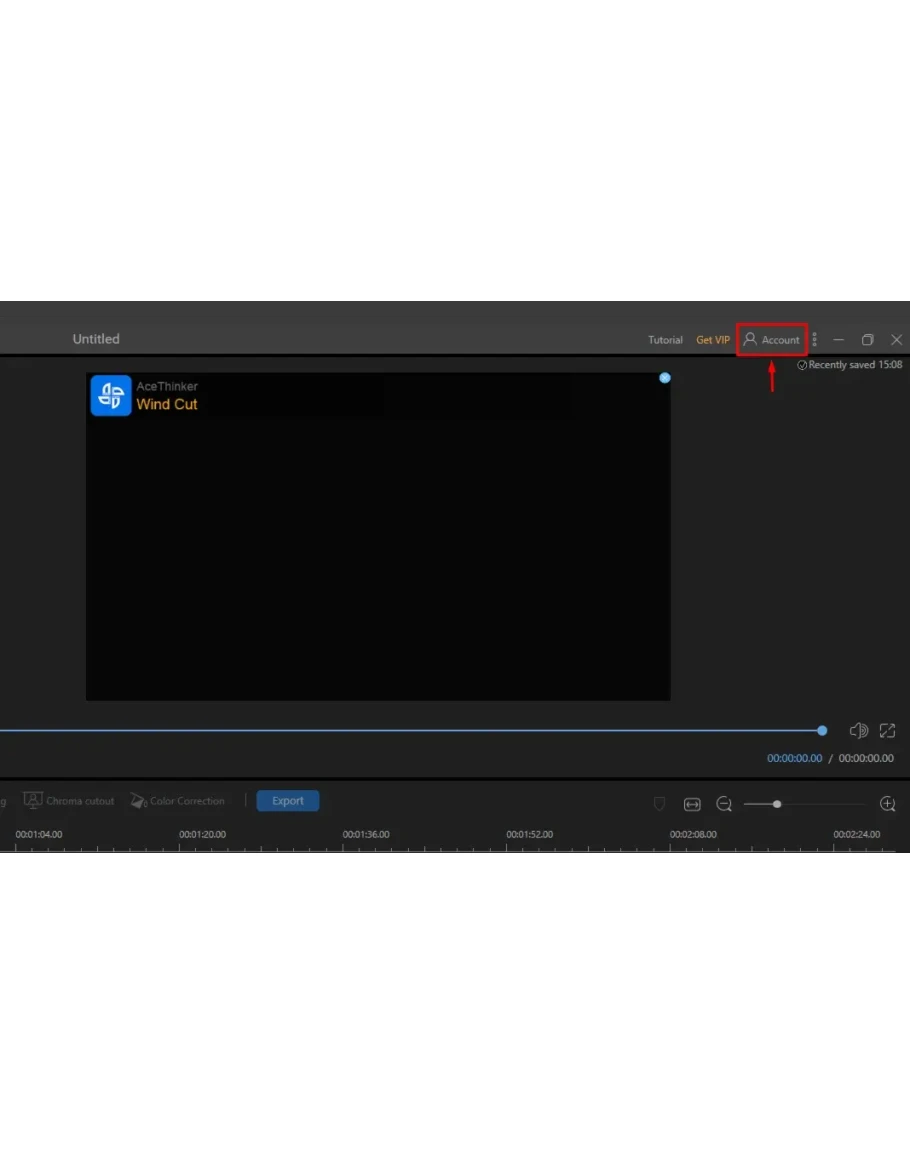Select the Chroma cutout tool
The width and height of the screenshot is (910, 1155).
pos(69,801)
